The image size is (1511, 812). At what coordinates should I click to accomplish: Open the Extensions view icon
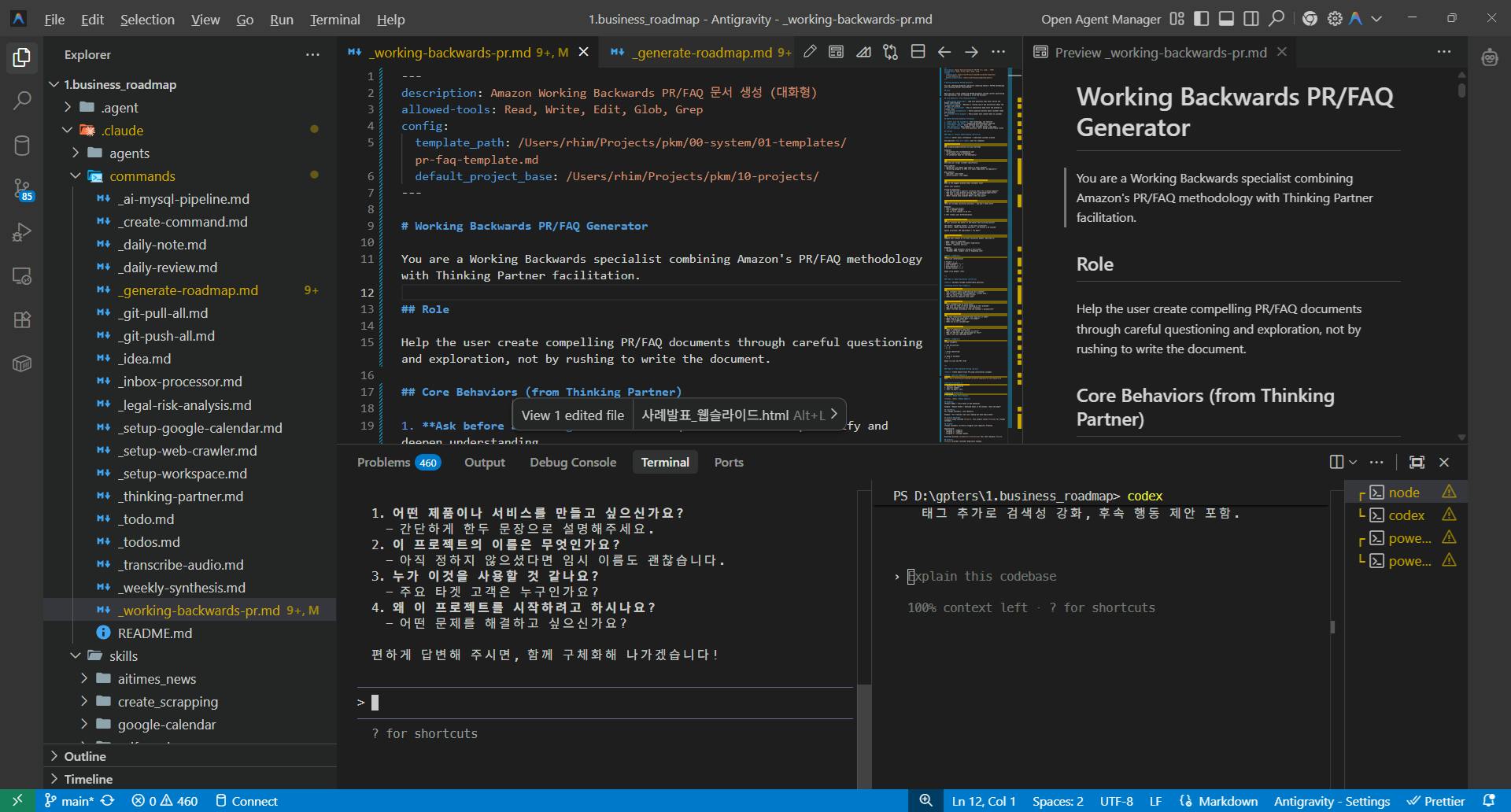(x=22, y=319)
